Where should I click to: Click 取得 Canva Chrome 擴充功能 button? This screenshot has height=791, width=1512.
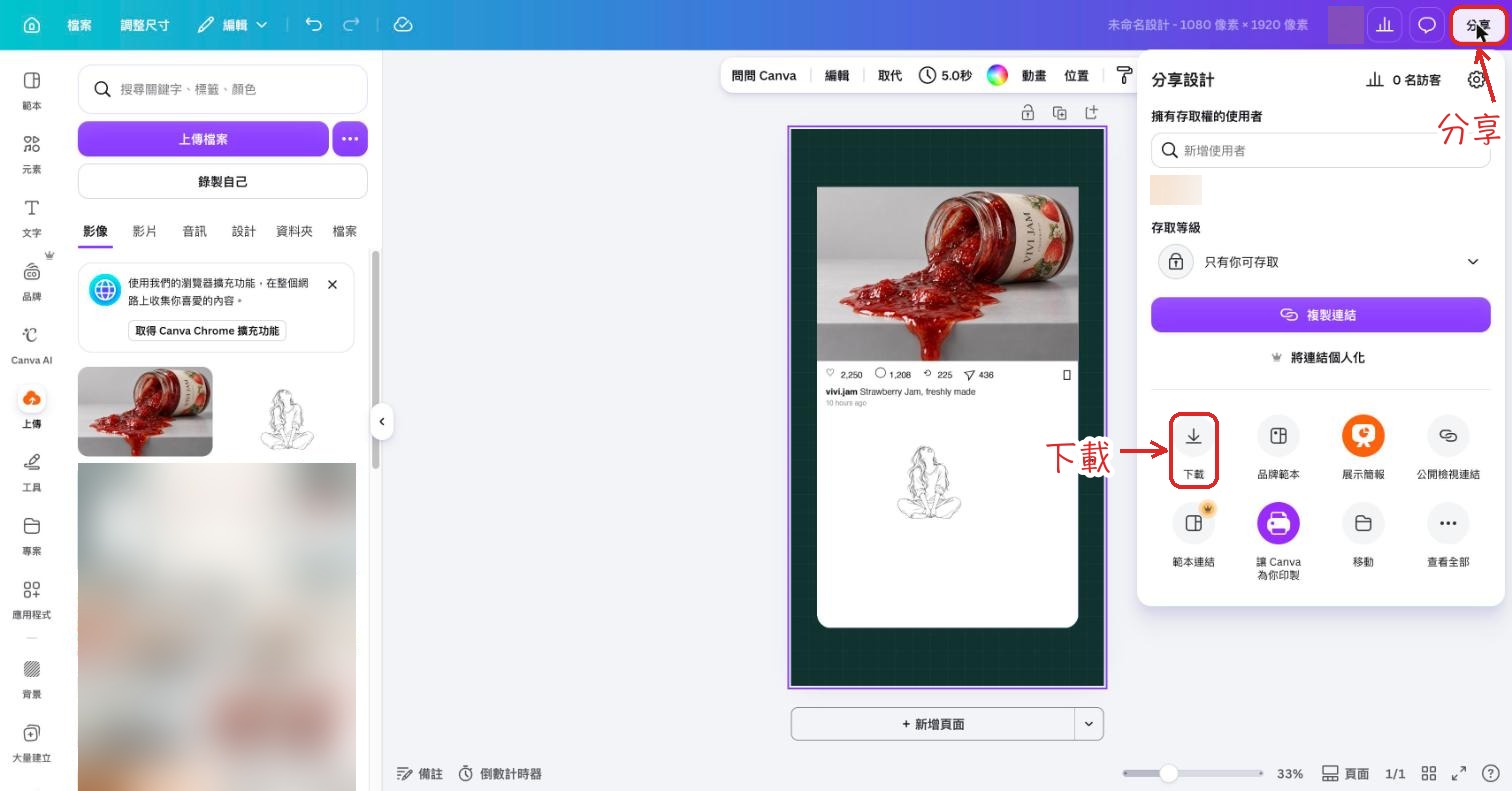pos(207,331)
